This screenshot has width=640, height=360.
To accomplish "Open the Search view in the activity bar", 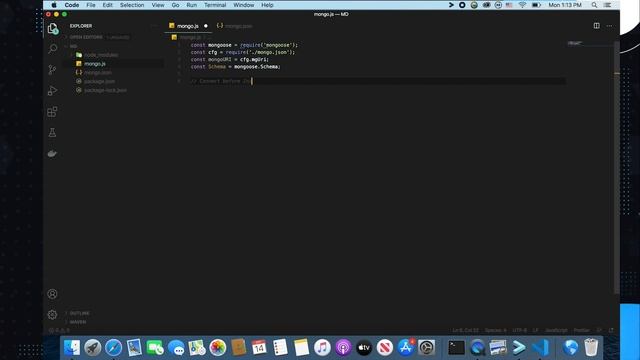I will coord(52,49).
